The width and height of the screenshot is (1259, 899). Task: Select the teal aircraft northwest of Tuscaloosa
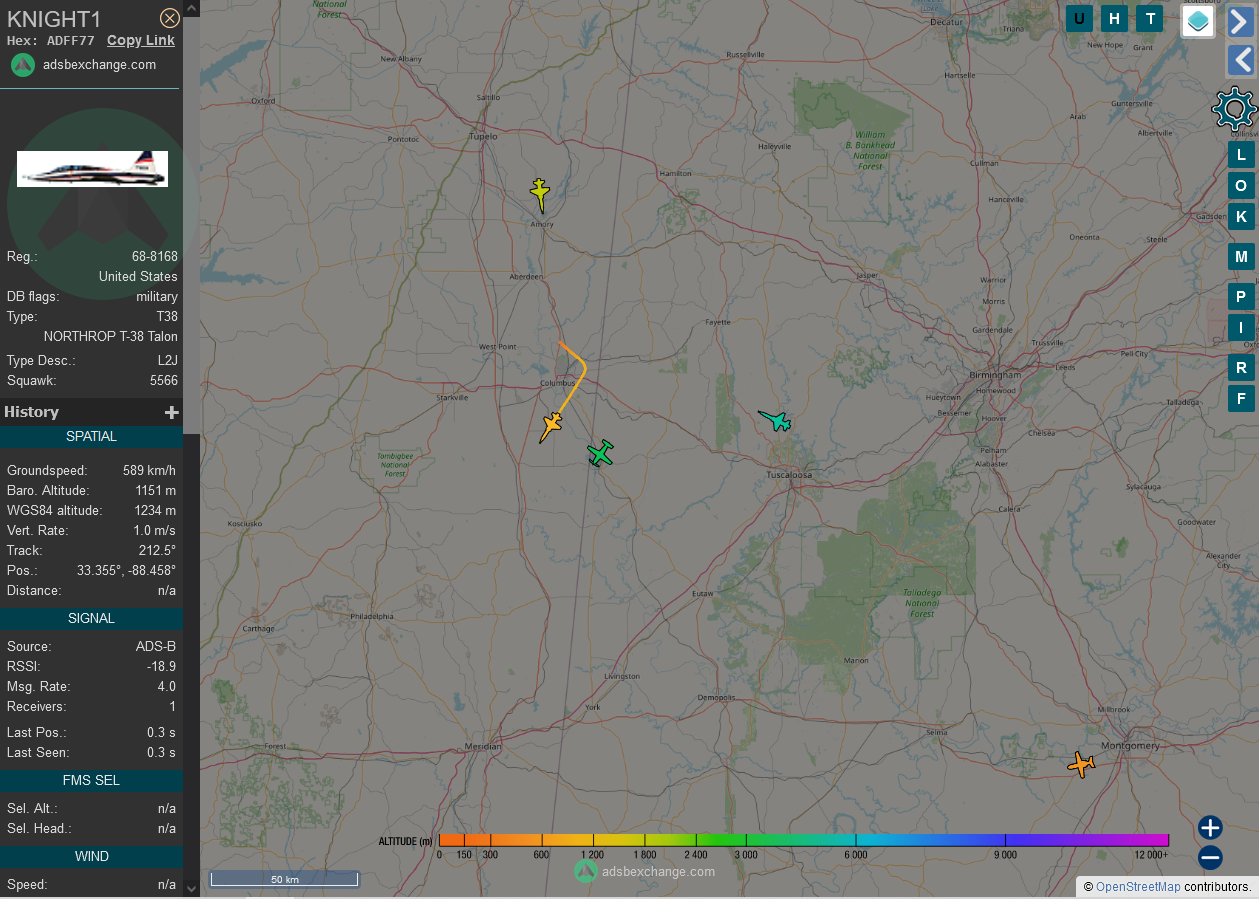pos(776,420)
